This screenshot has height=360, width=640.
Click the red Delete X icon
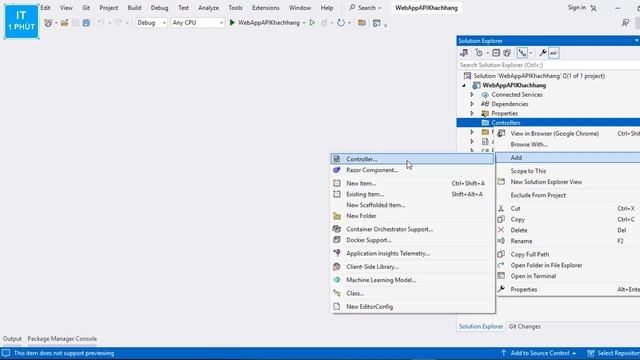point(501,230)
